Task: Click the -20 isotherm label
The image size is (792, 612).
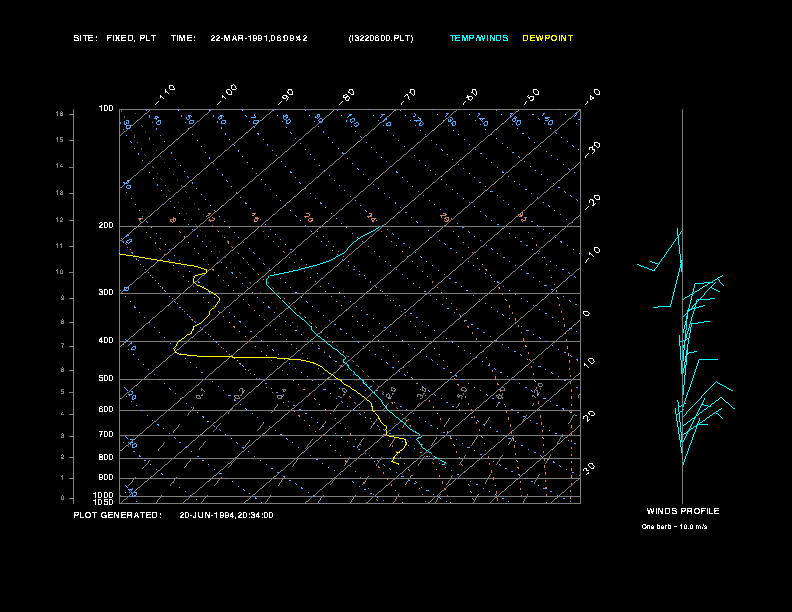Action: coord(593,202)
